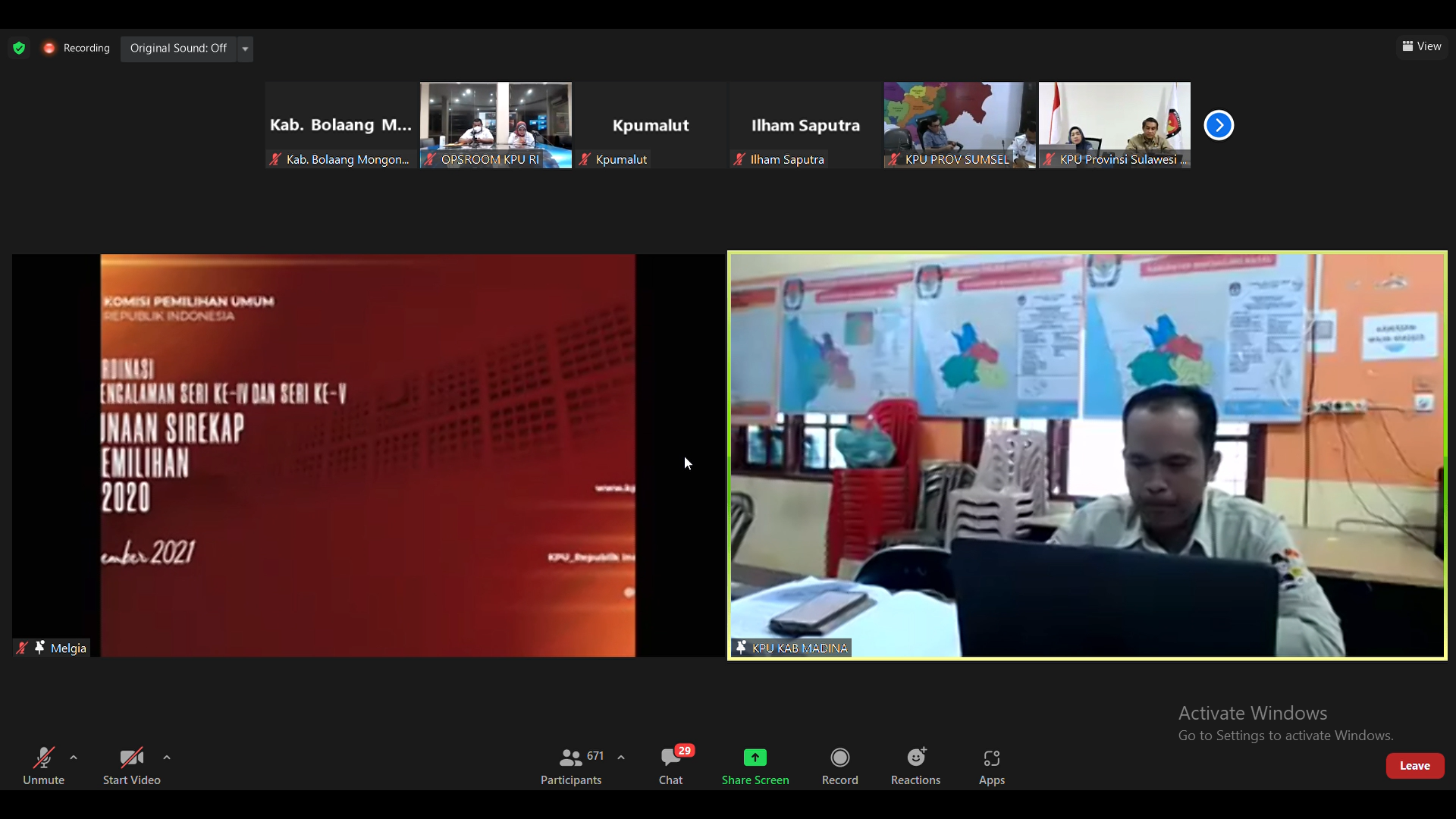
Task: Select the KPU PROV SUMSEL video thumbnail
Action: (959, 124)
